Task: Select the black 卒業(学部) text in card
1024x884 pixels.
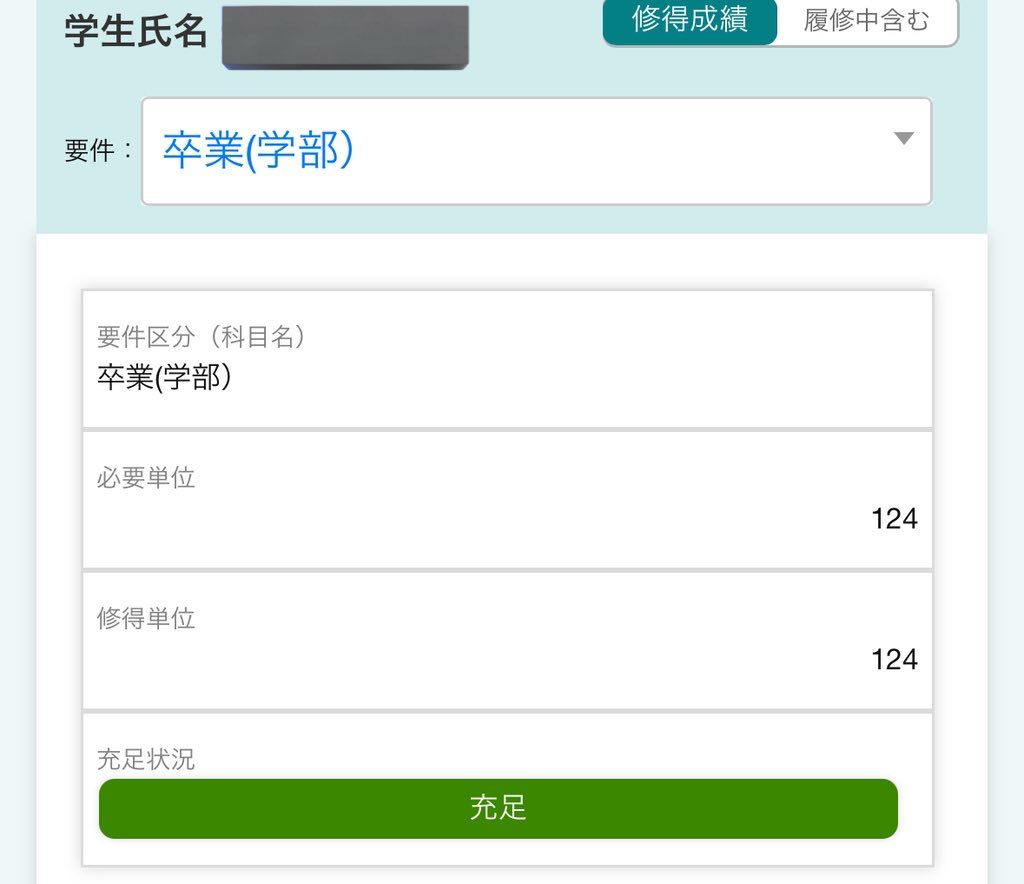Action: point(164,377)
